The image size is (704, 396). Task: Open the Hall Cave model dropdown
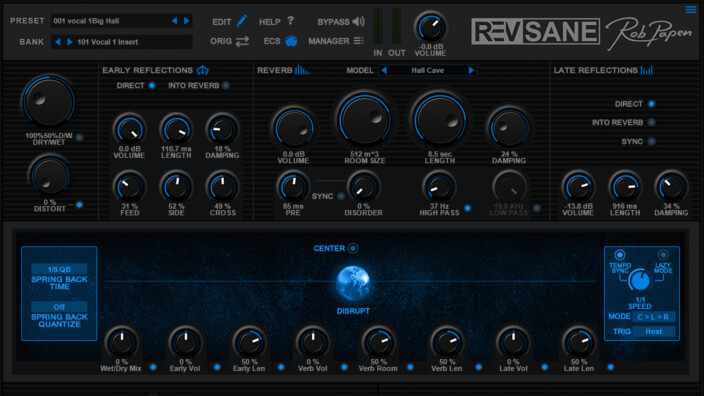click(427, 70)
